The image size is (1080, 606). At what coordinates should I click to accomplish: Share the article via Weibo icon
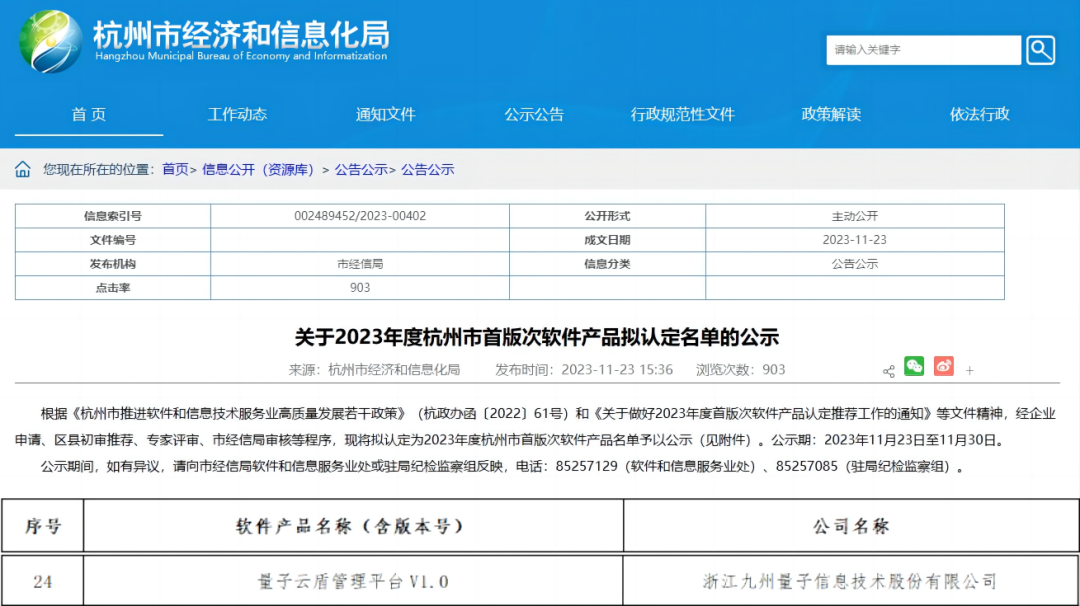tap(943, 367)
